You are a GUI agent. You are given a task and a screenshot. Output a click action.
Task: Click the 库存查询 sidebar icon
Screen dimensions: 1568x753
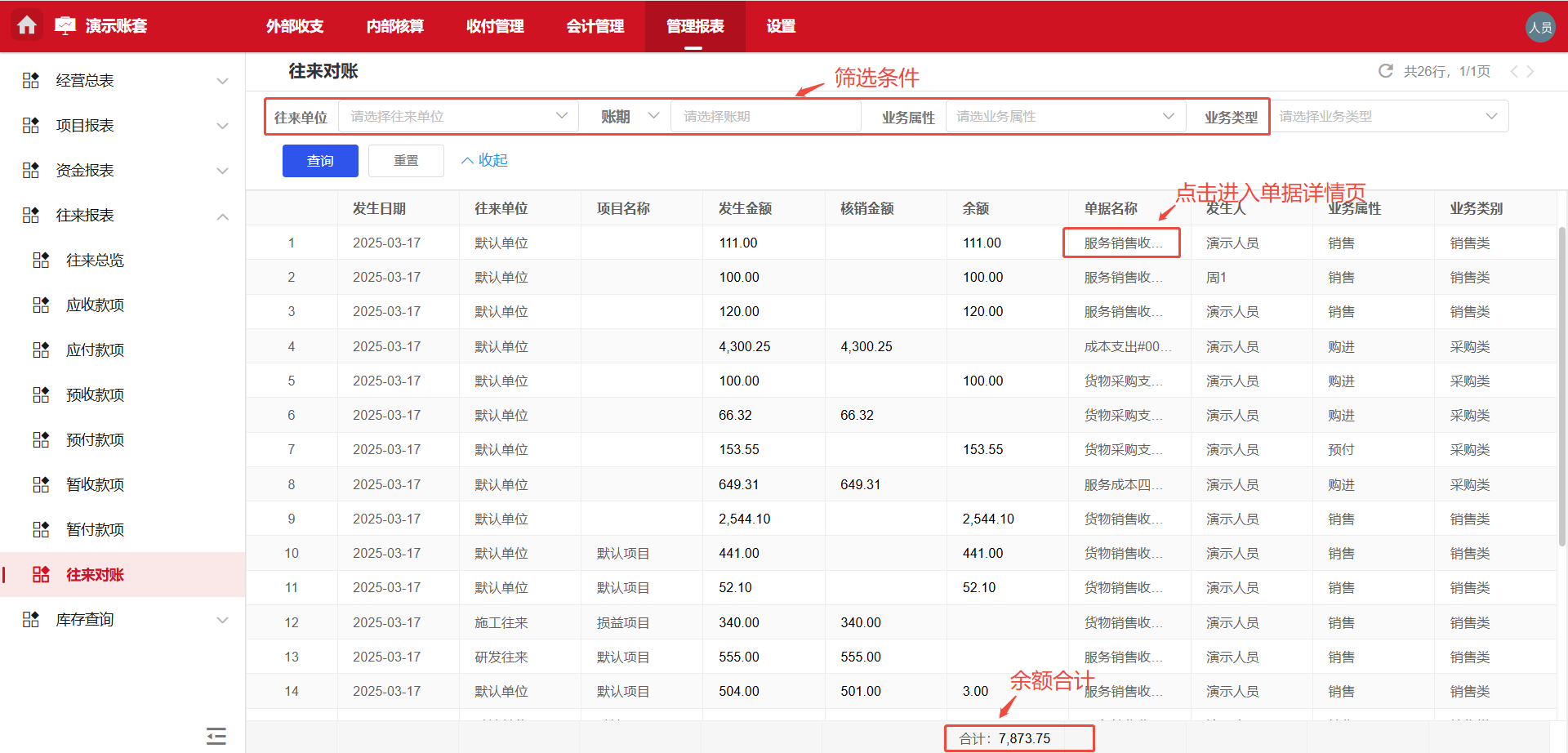click(x=30, y=619)
